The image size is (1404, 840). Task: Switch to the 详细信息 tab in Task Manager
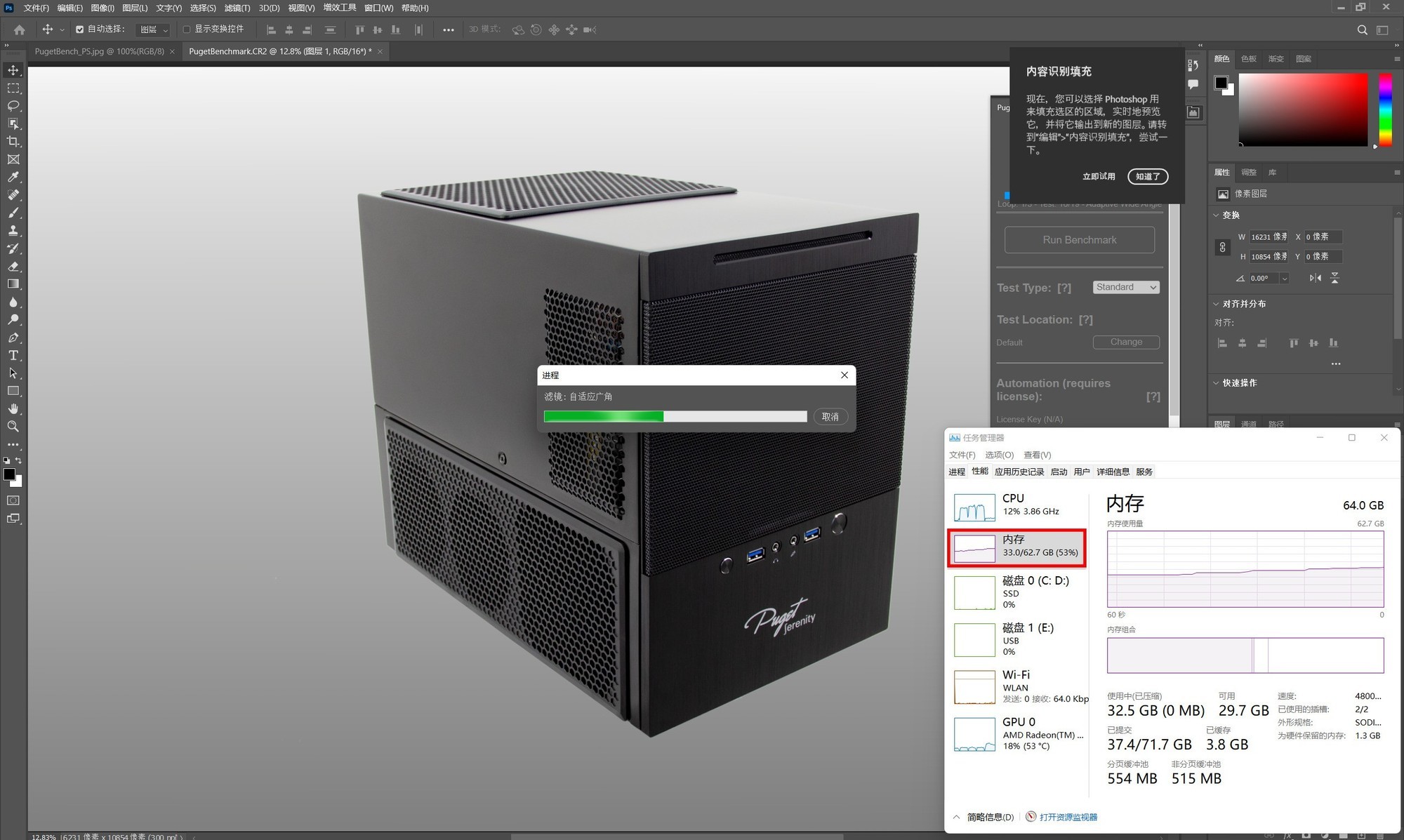(x=1113, y=472)
